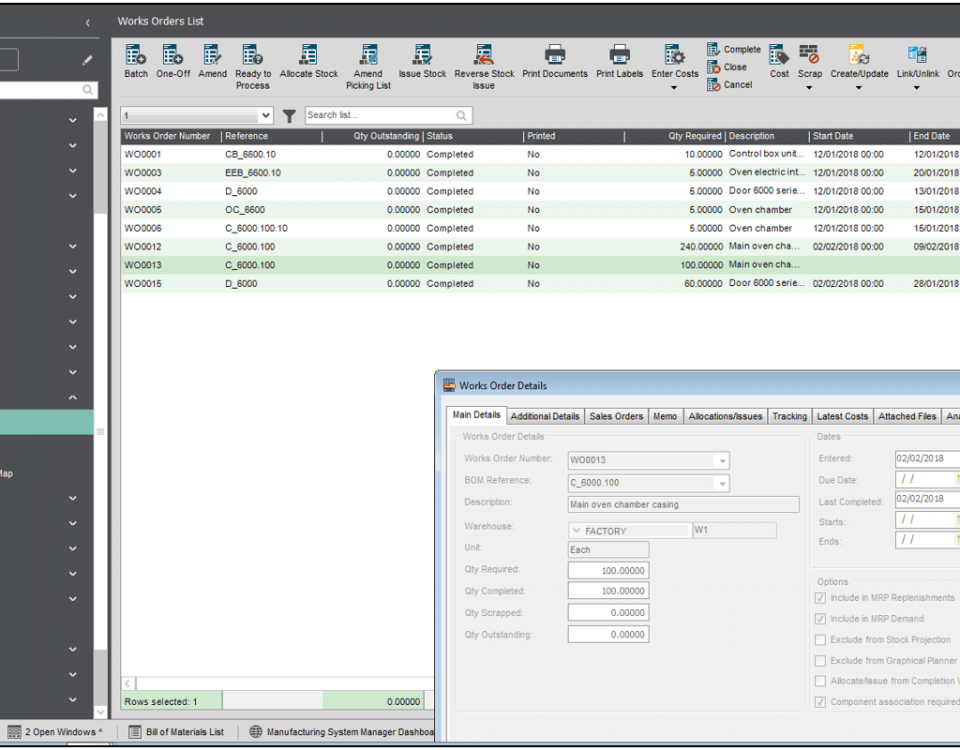Sort by the Start Date column header
Viewport: 960px width, 750px height.
[x=860, y=136]
